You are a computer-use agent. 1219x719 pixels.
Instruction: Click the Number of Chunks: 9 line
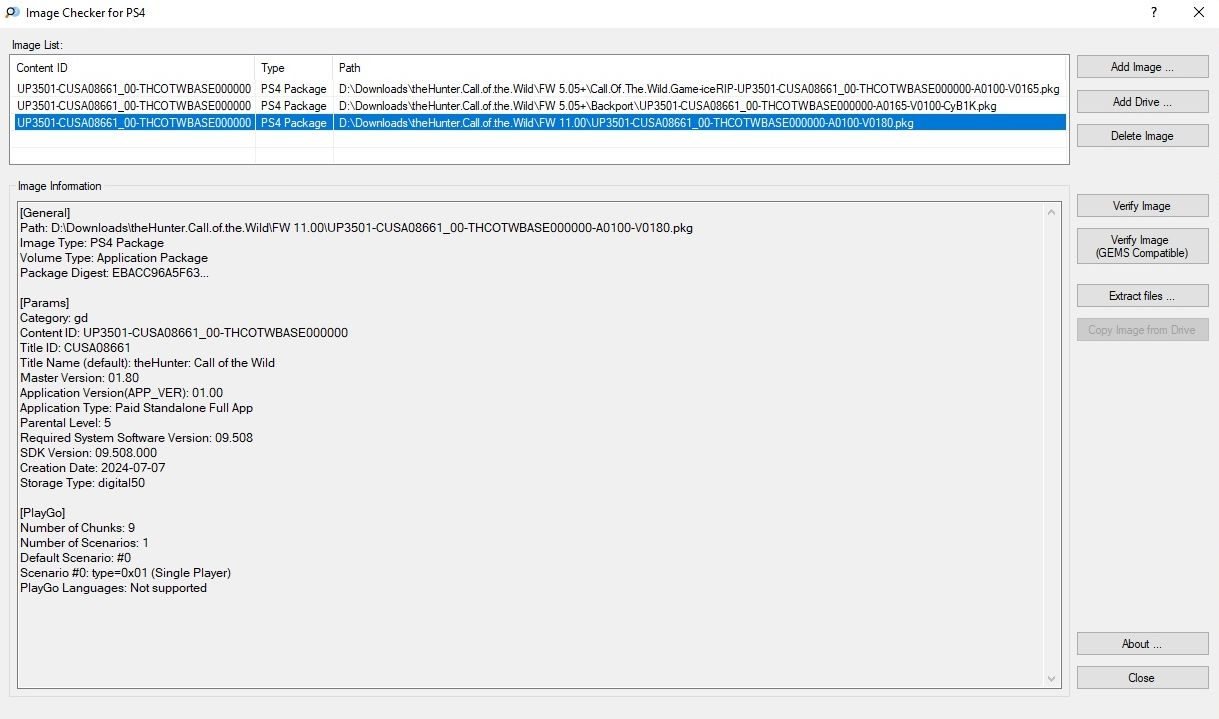coord(77,528)
